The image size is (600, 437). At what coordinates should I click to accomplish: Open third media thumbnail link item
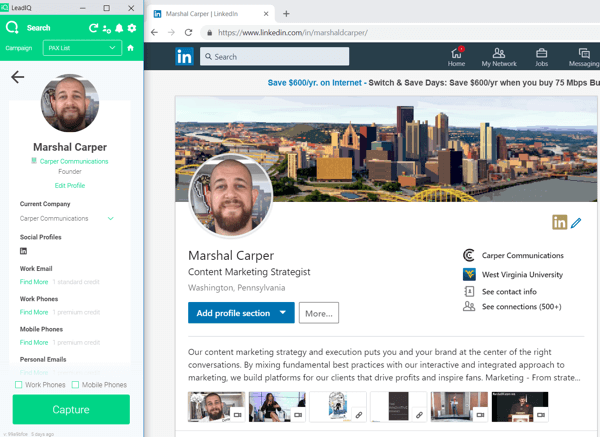pyautogui.click(x=338, y=407)
